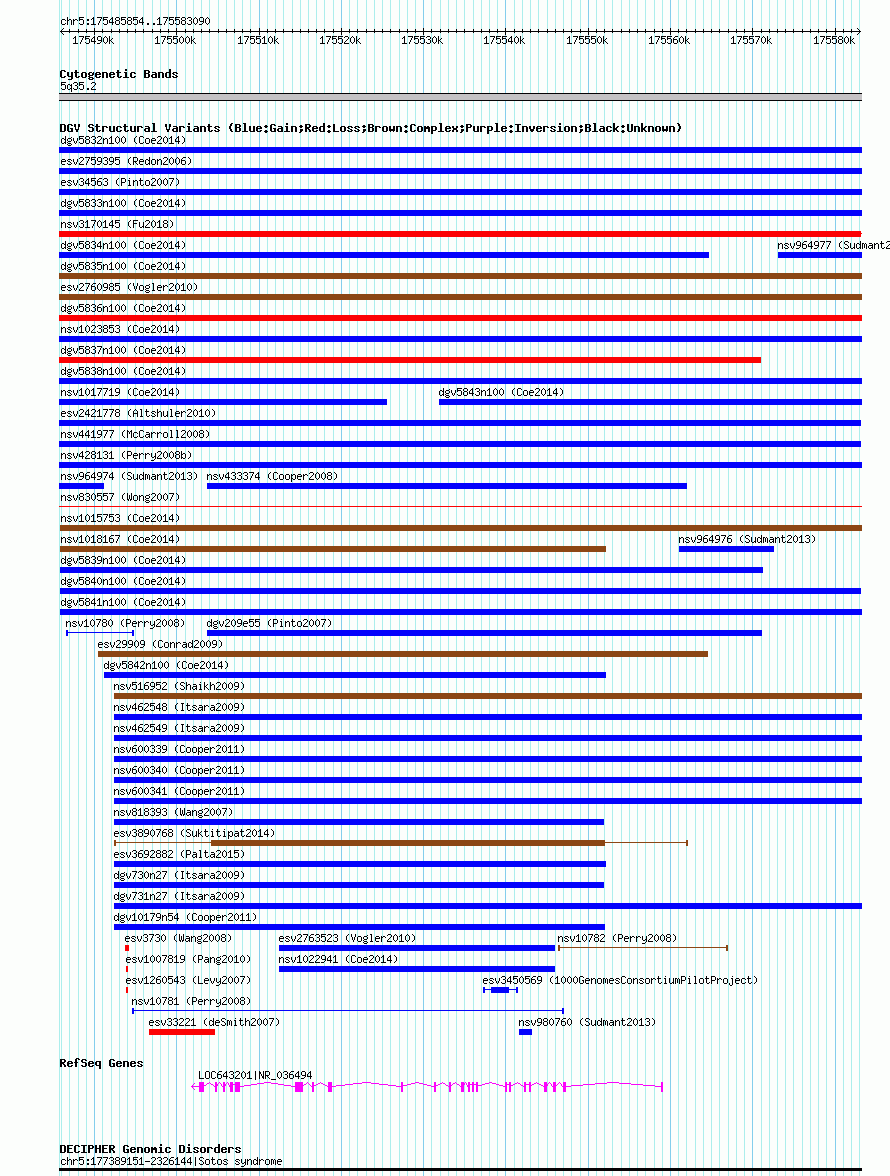Select the dgv5834n100 (Coe2014) variant

[x=384, y=255]
